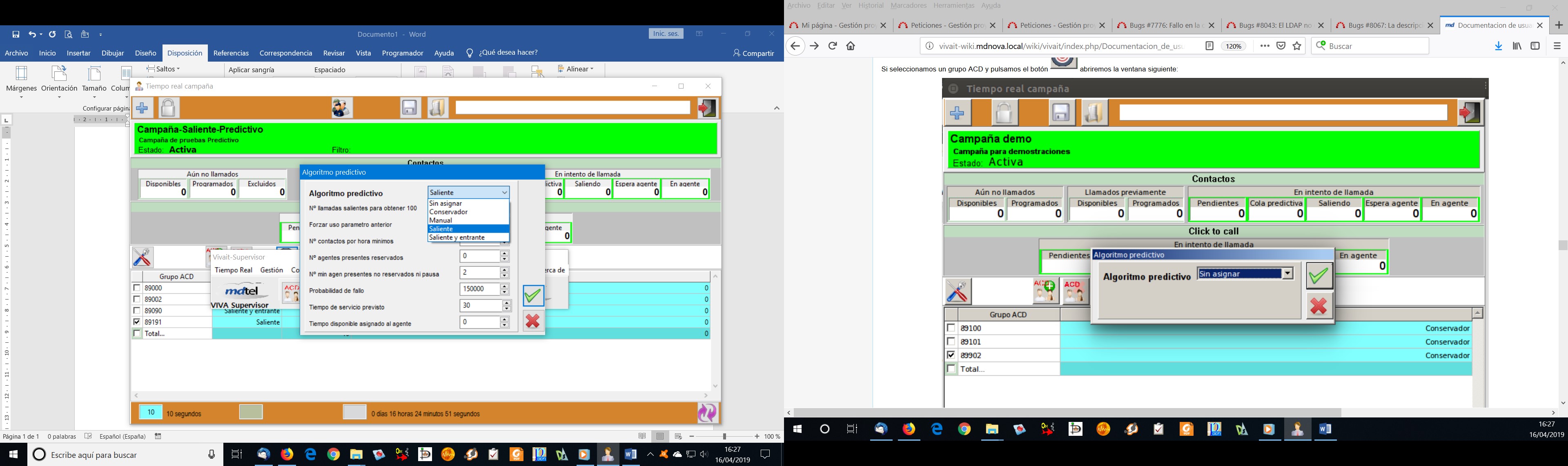The width and height of the screenshot is (1568, 466).
Task: Click the padlock icon in campaign toolbar
Action: click(x=169, y=108)
